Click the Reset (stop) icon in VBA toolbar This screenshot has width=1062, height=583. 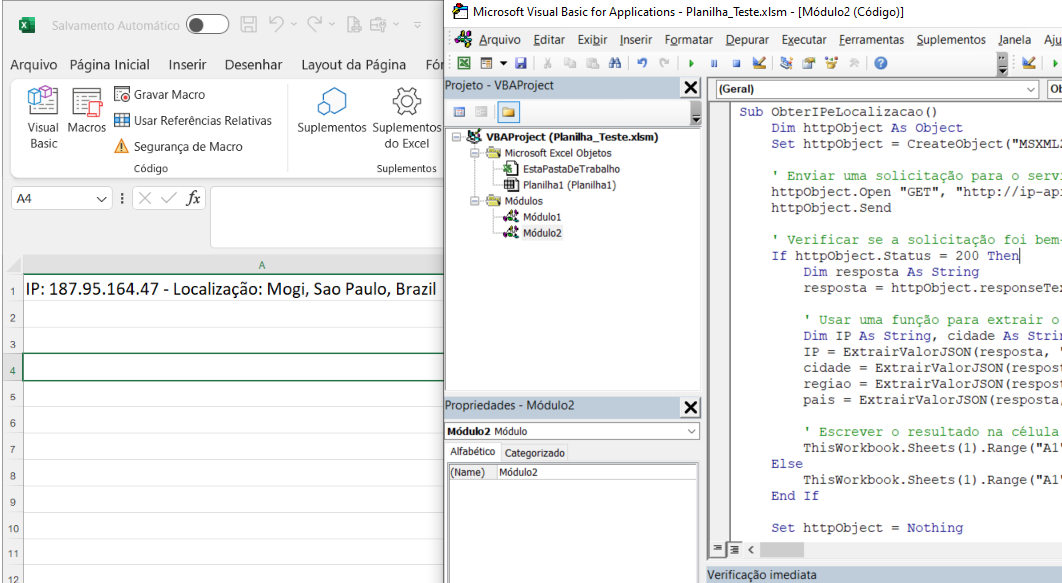735,63
